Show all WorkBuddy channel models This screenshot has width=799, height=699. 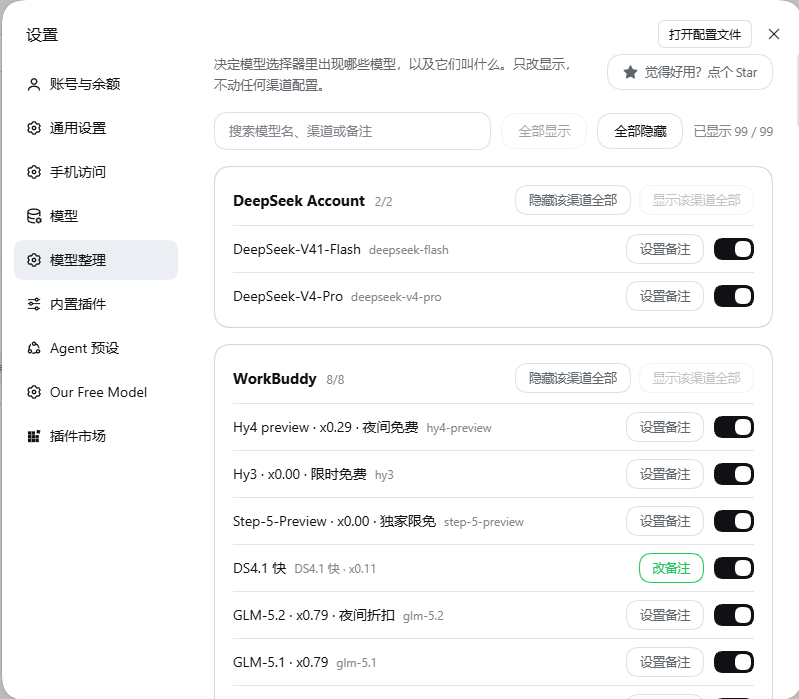coord(696,378)
